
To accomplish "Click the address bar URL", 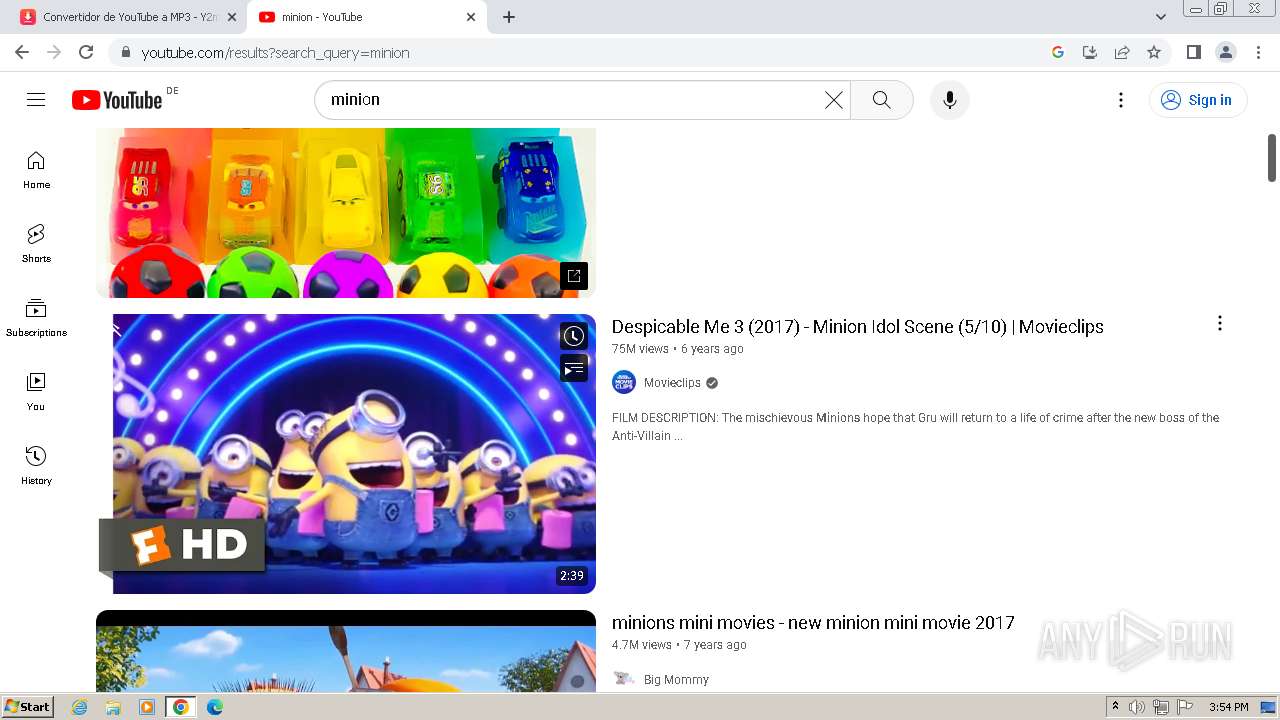I will click(275, 53).
